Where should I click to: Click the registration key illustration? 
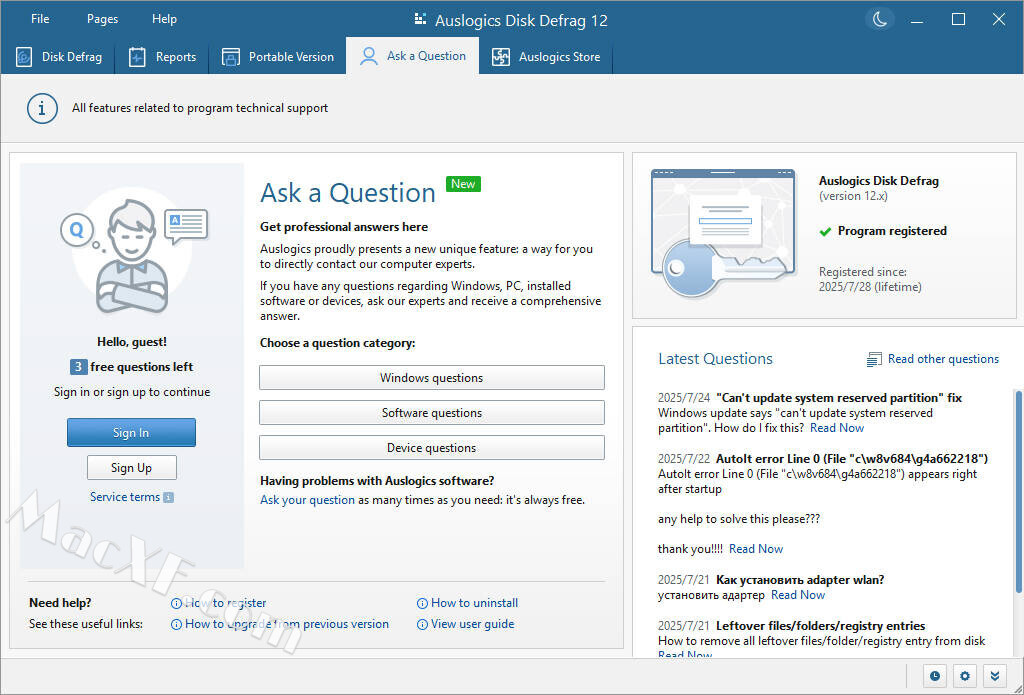click(x=723, y=233)
